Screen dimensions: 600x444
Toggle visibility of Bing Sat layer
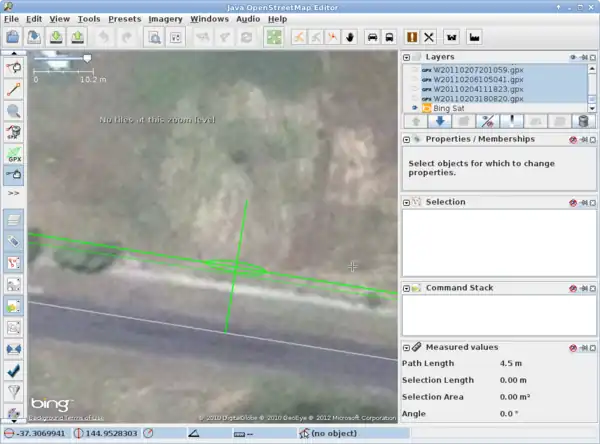414,107
